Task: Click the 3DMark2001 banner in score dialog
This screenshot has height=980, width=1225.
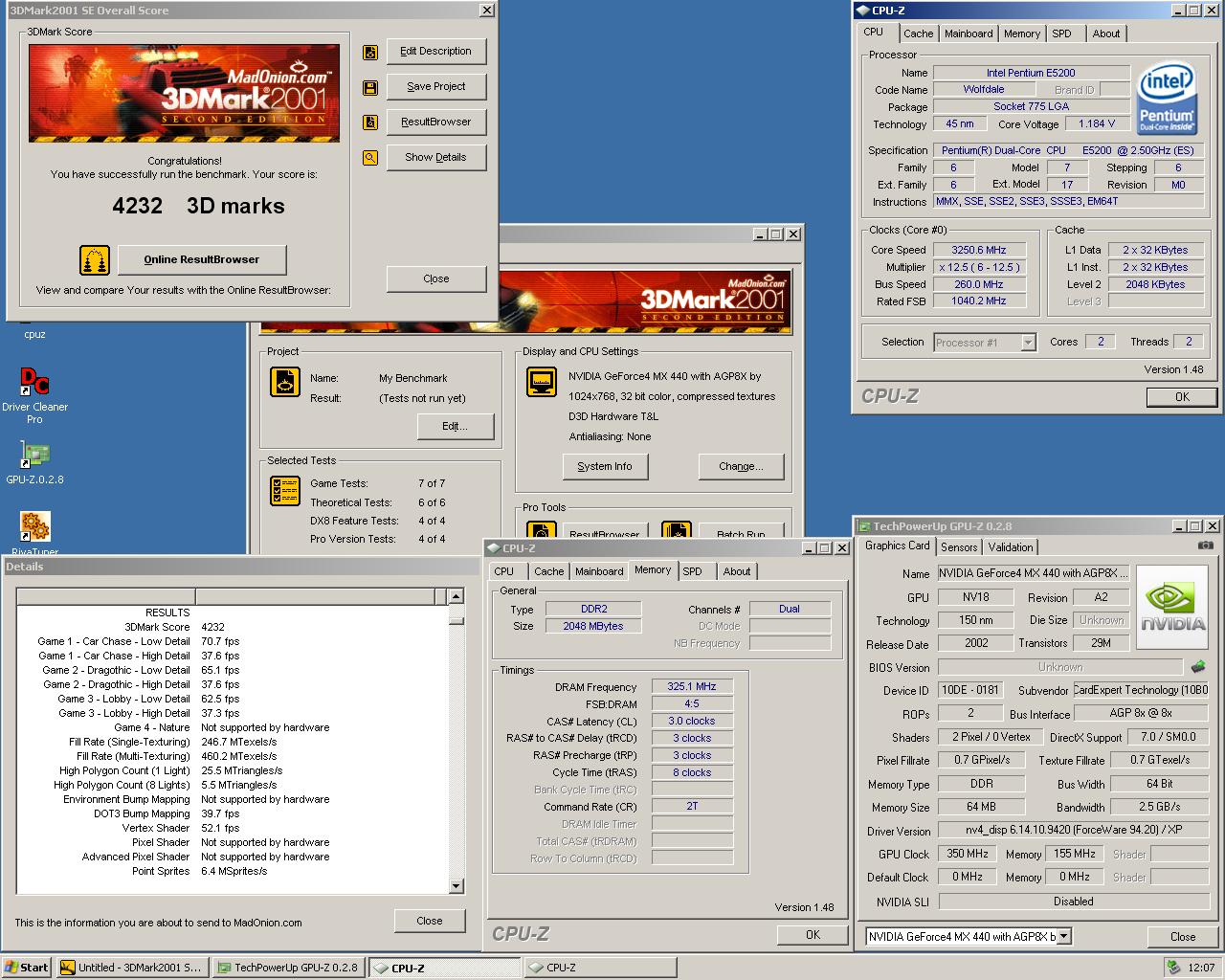Action: pos(184,94)
